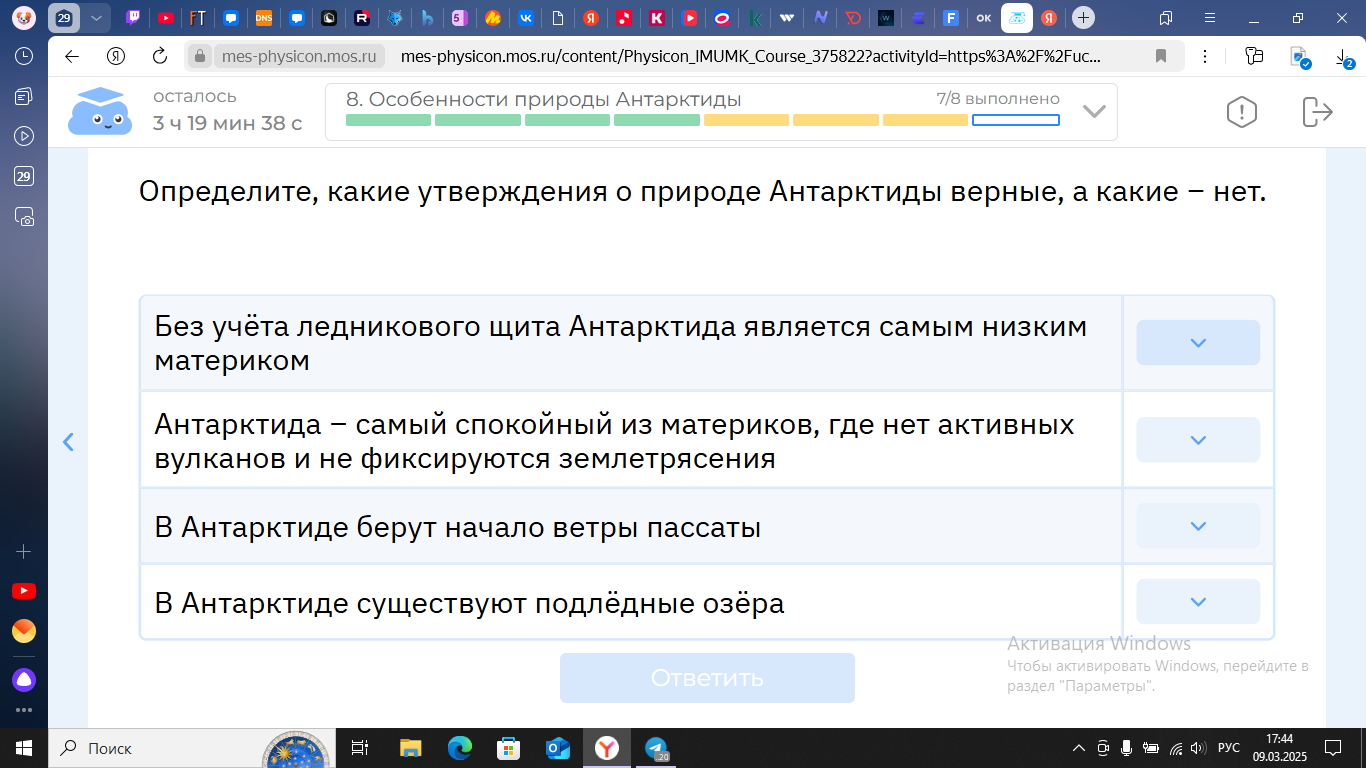The height and width of the screenshot is (768, 1366).
Task: Go back with the browser arrow
Action: (x=72, y=56)
